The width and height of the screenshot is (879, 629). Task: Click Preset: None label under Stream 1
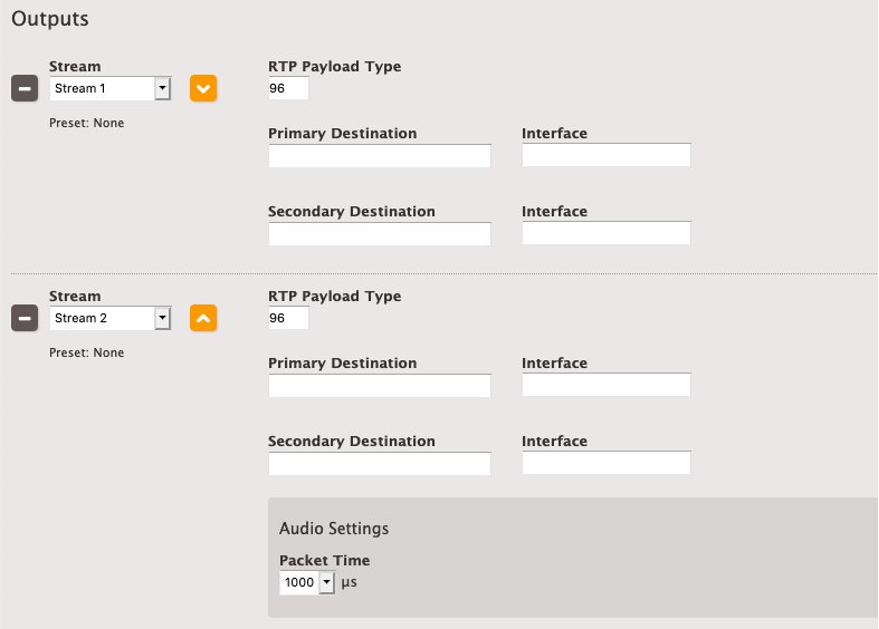(87, 123)
